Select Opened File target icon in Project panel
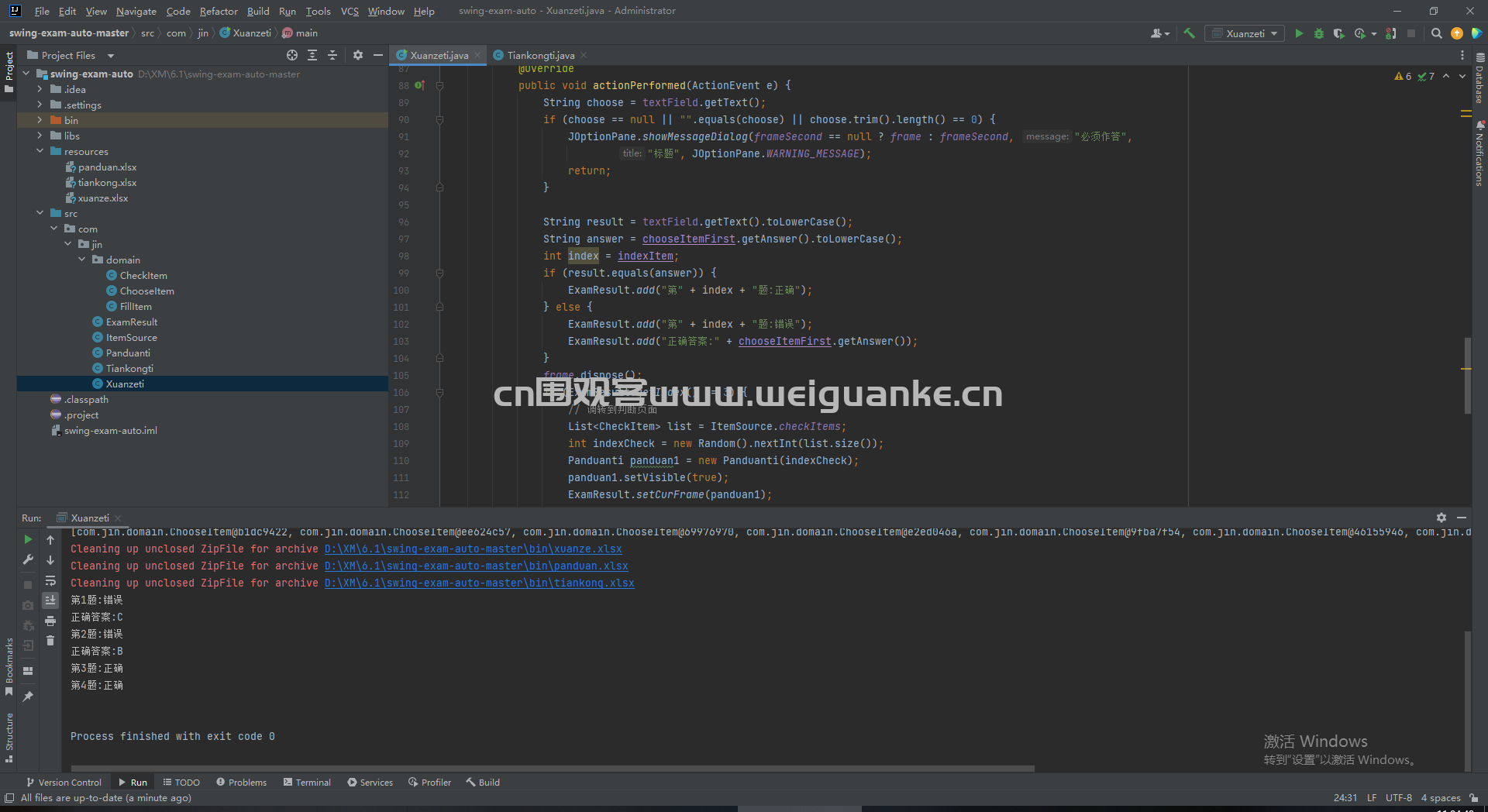The image size is (1488, 812). (291, 55)
